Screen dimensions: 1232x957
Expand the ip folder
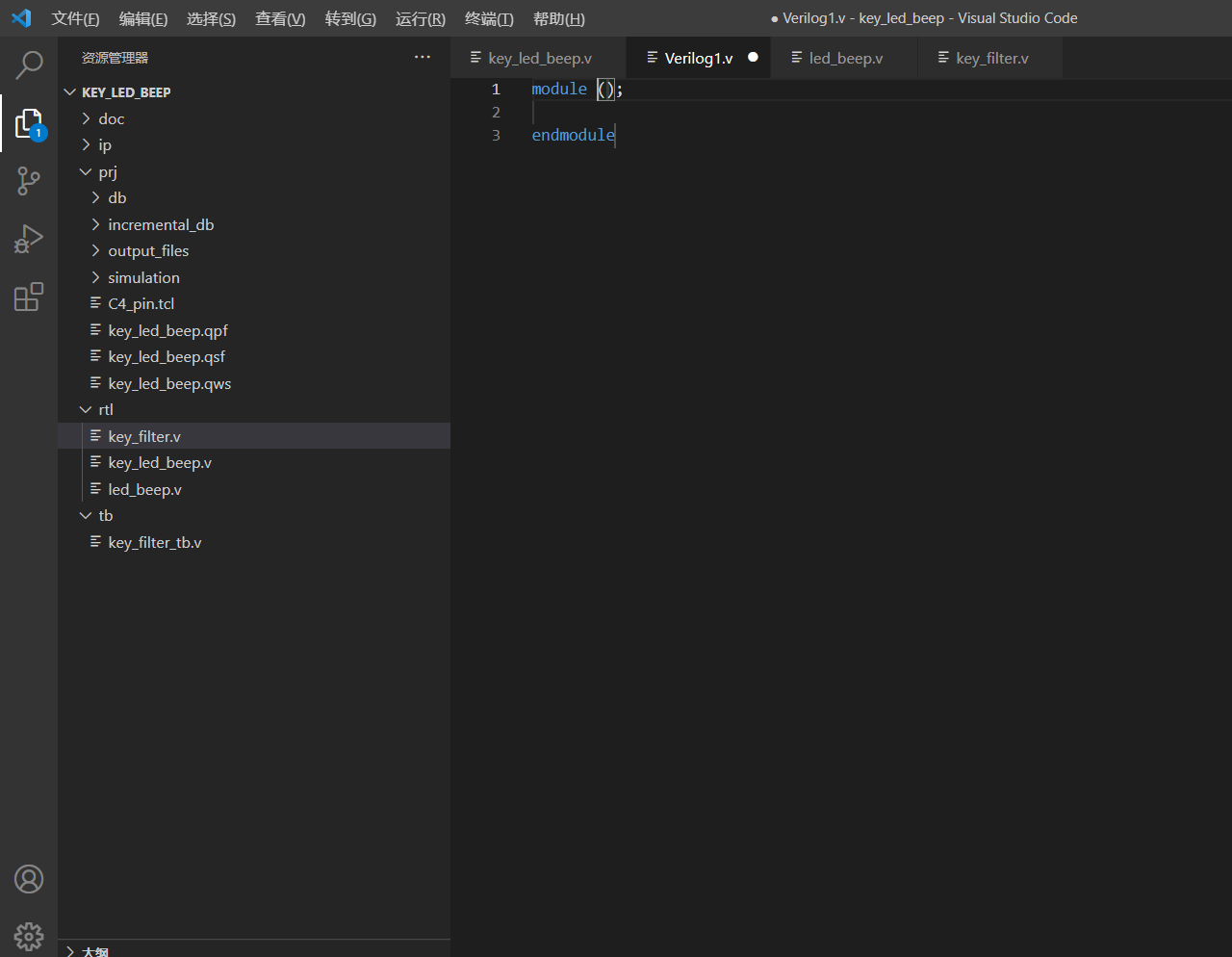tap(86, 145)
